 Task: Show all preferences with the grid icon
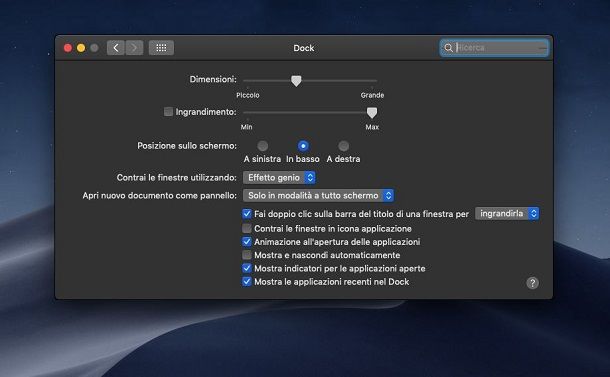tap(161, 48)
